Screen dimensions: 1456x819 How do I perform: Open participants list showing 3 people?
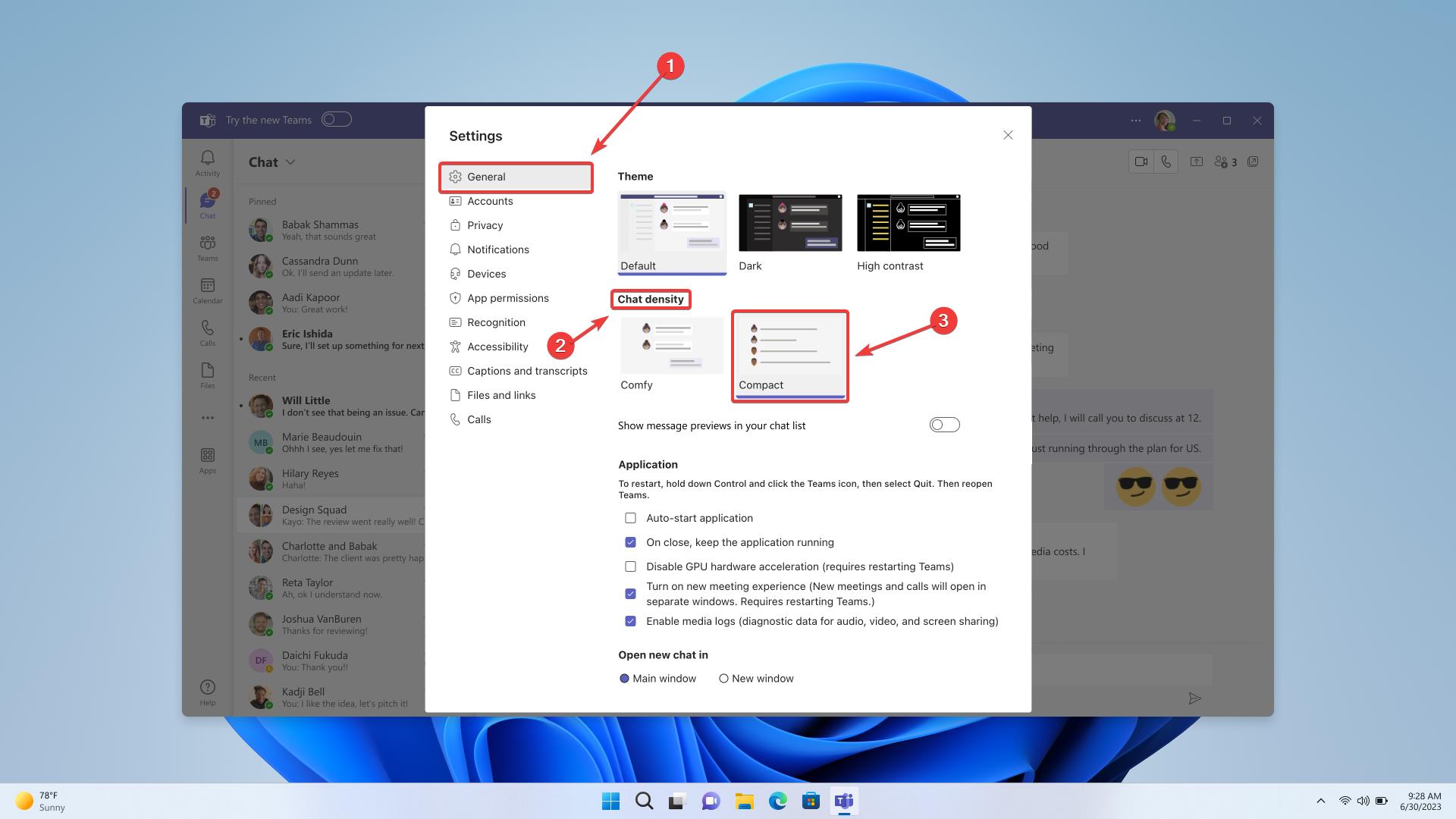(1225, 162)
